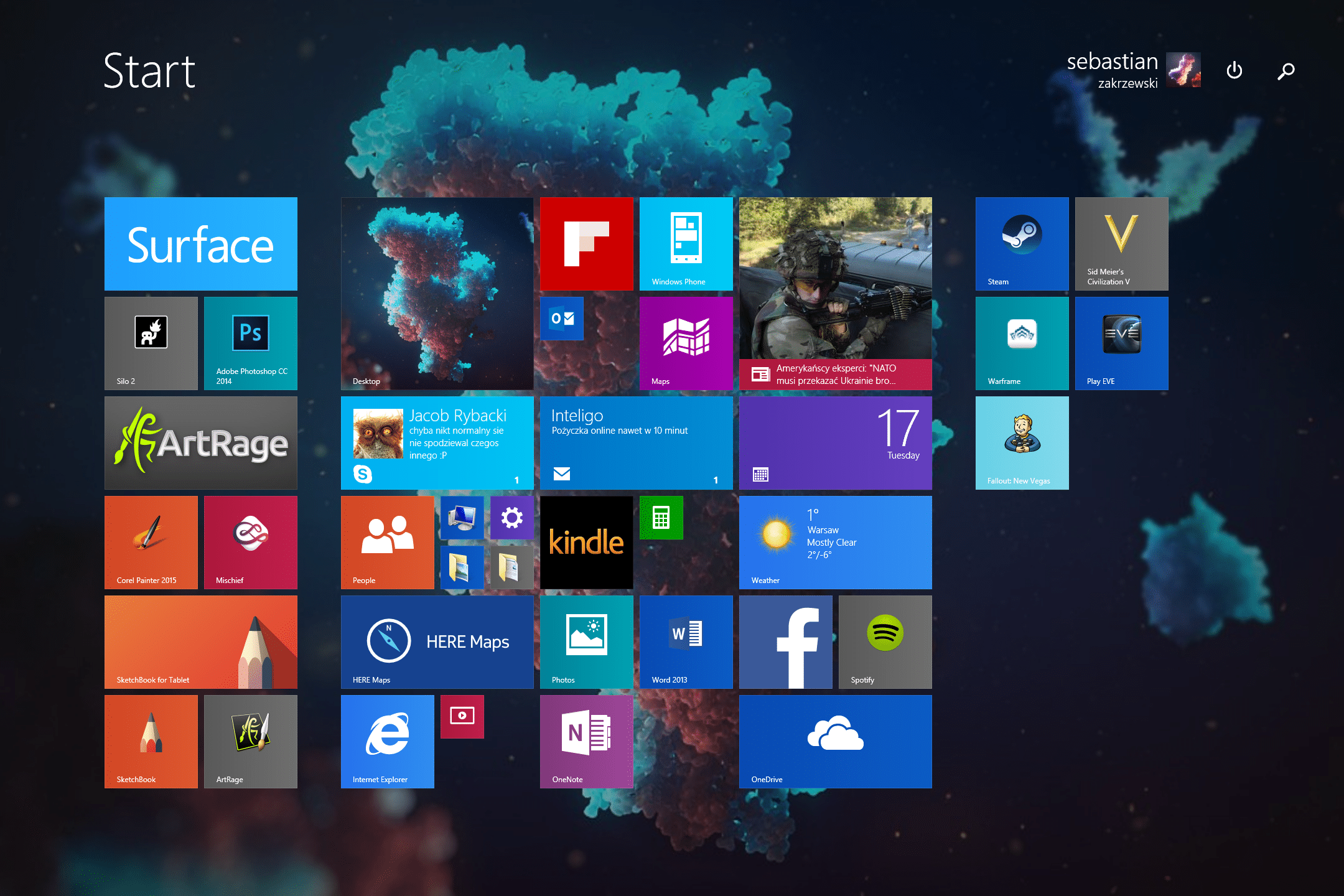Screen dimensions: 1344x896
Task: Open the news tile about NATO
Action: pyautogui.click(x=836, y=294)
